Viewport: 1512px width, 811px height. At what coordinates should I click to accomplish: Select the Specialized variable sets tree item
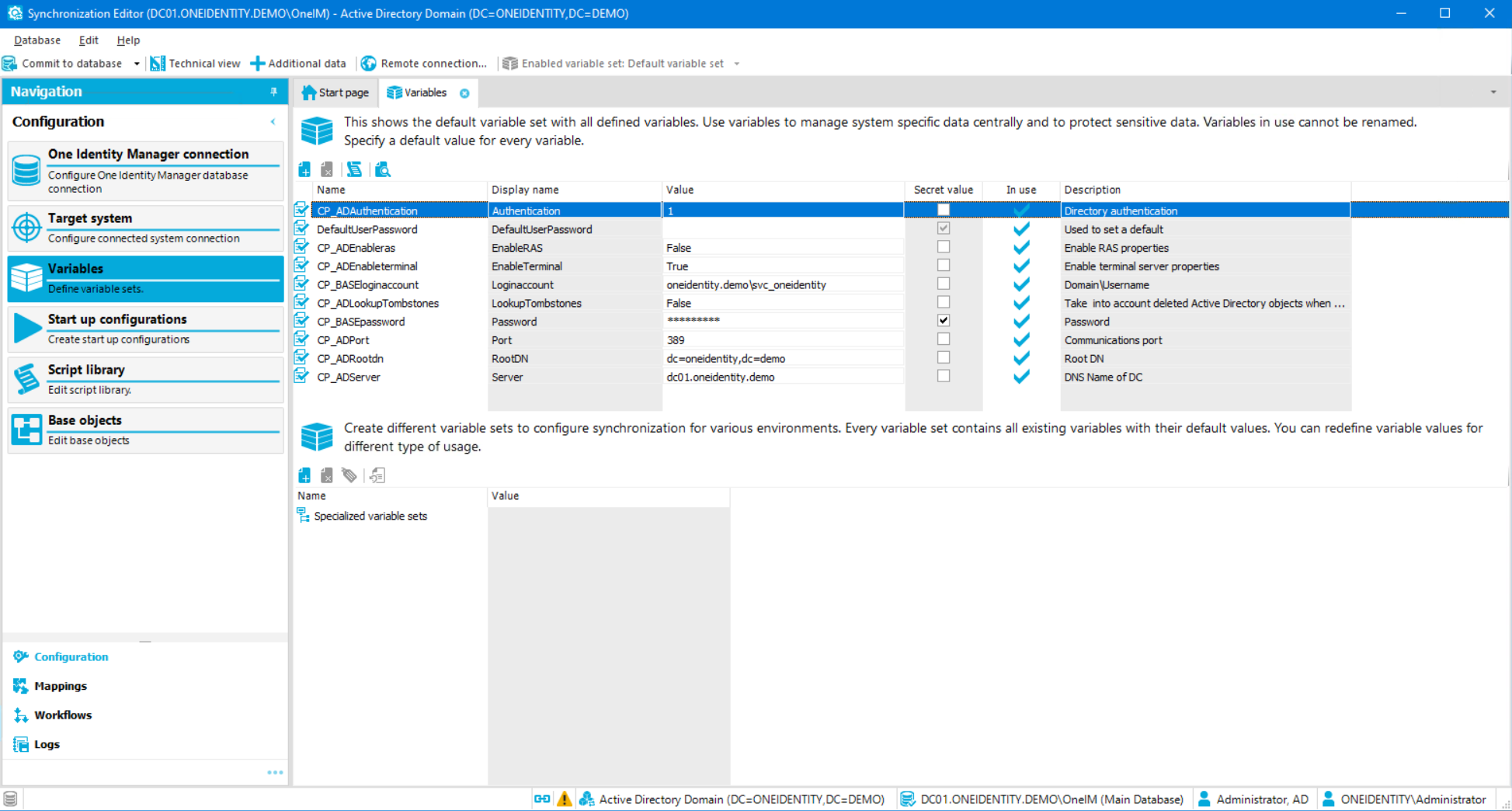(370, 516)
